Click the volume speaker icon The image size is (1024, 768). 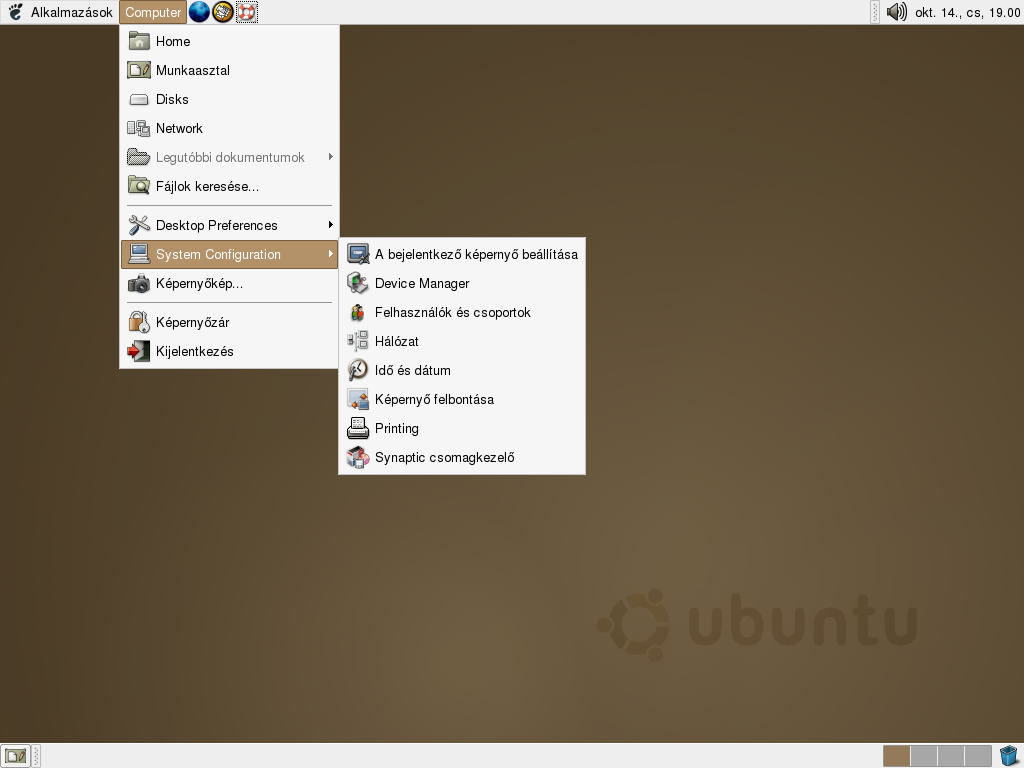coord(897,12)
